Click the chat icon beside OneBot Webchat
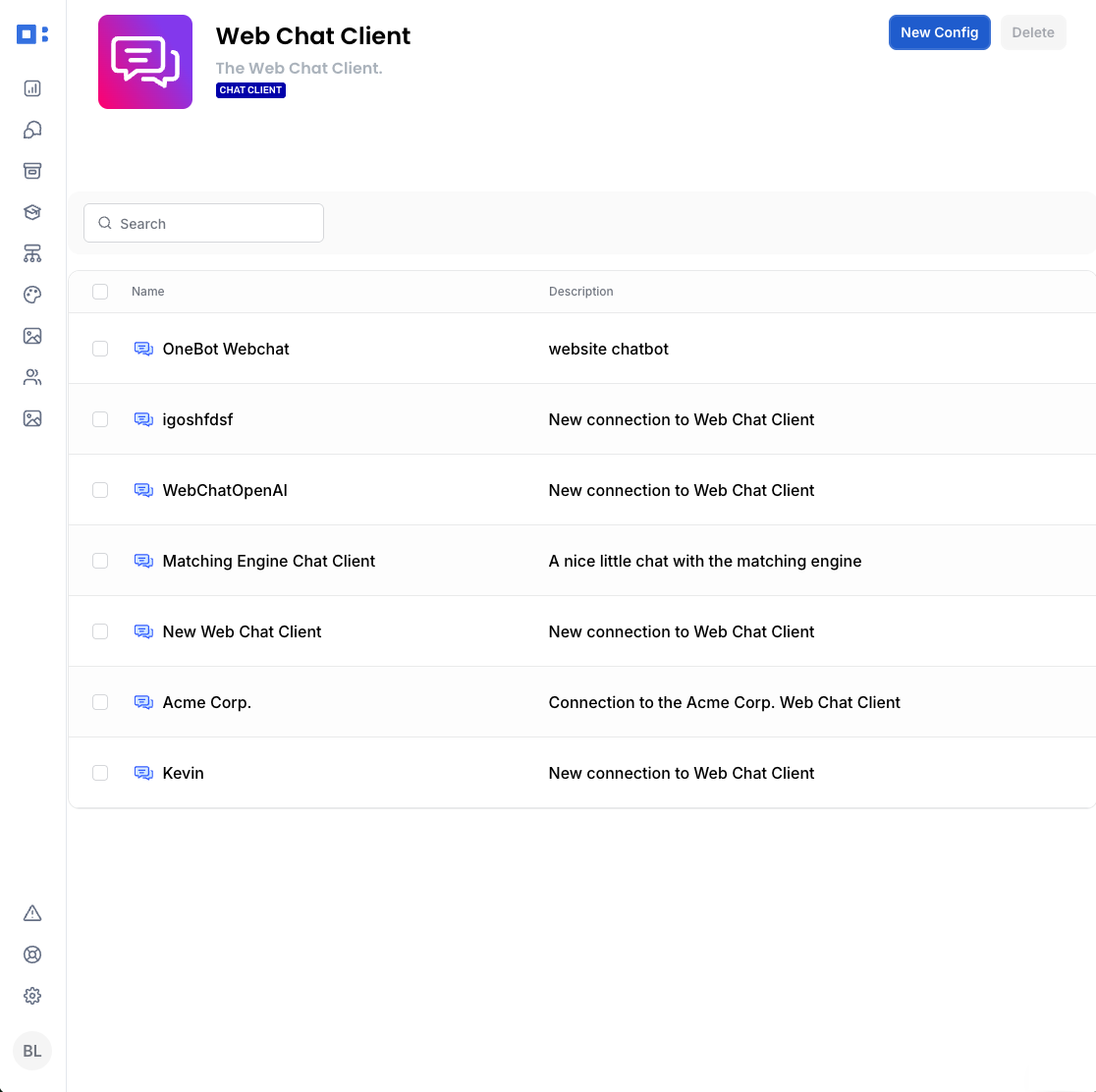 coord(143,349)
